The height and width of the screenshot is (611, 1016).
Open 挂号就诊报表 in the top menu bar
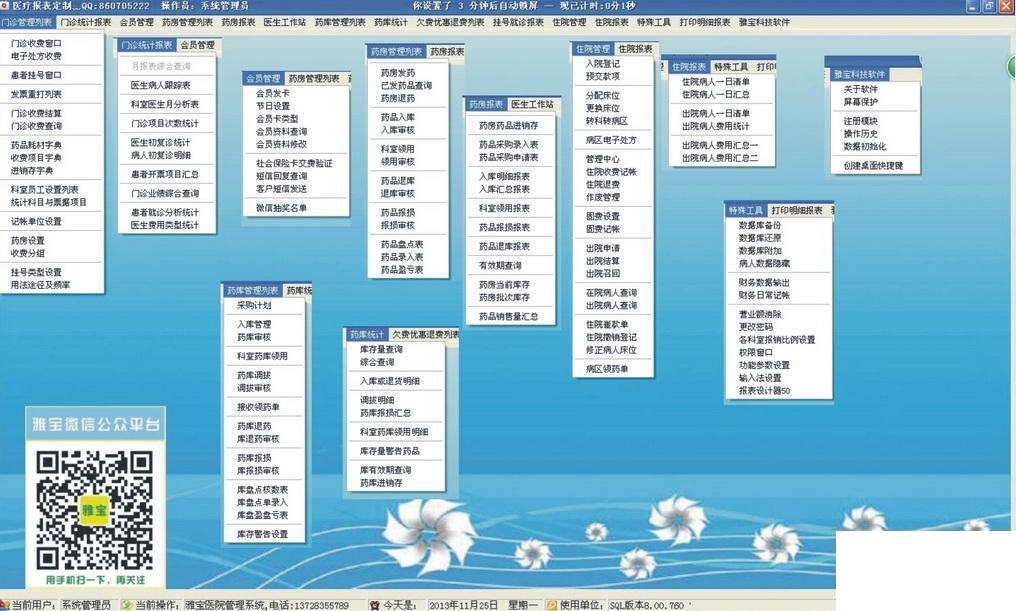click(x=518, y=22)
